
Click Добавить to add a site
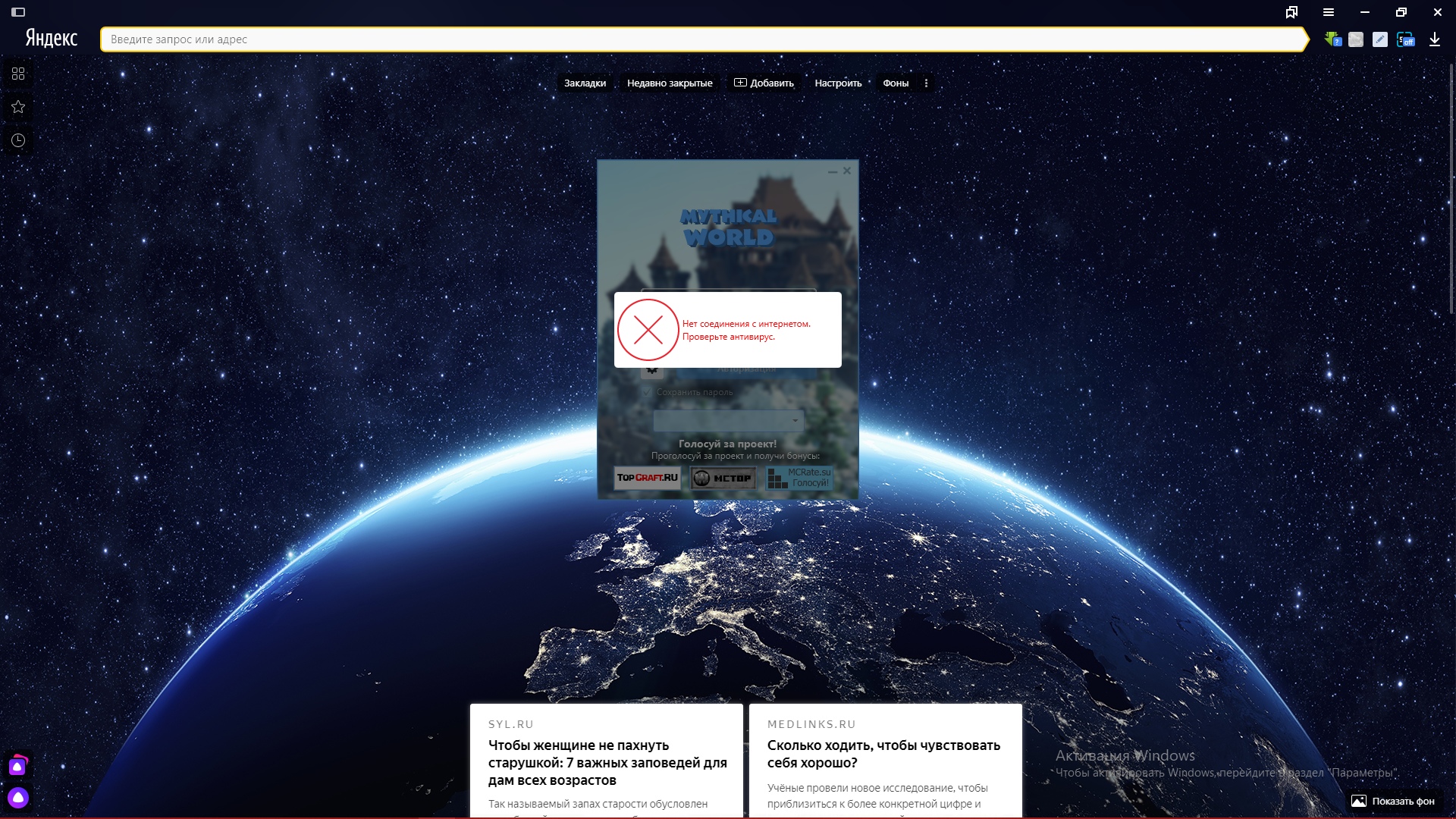click(x=764, y=83)
